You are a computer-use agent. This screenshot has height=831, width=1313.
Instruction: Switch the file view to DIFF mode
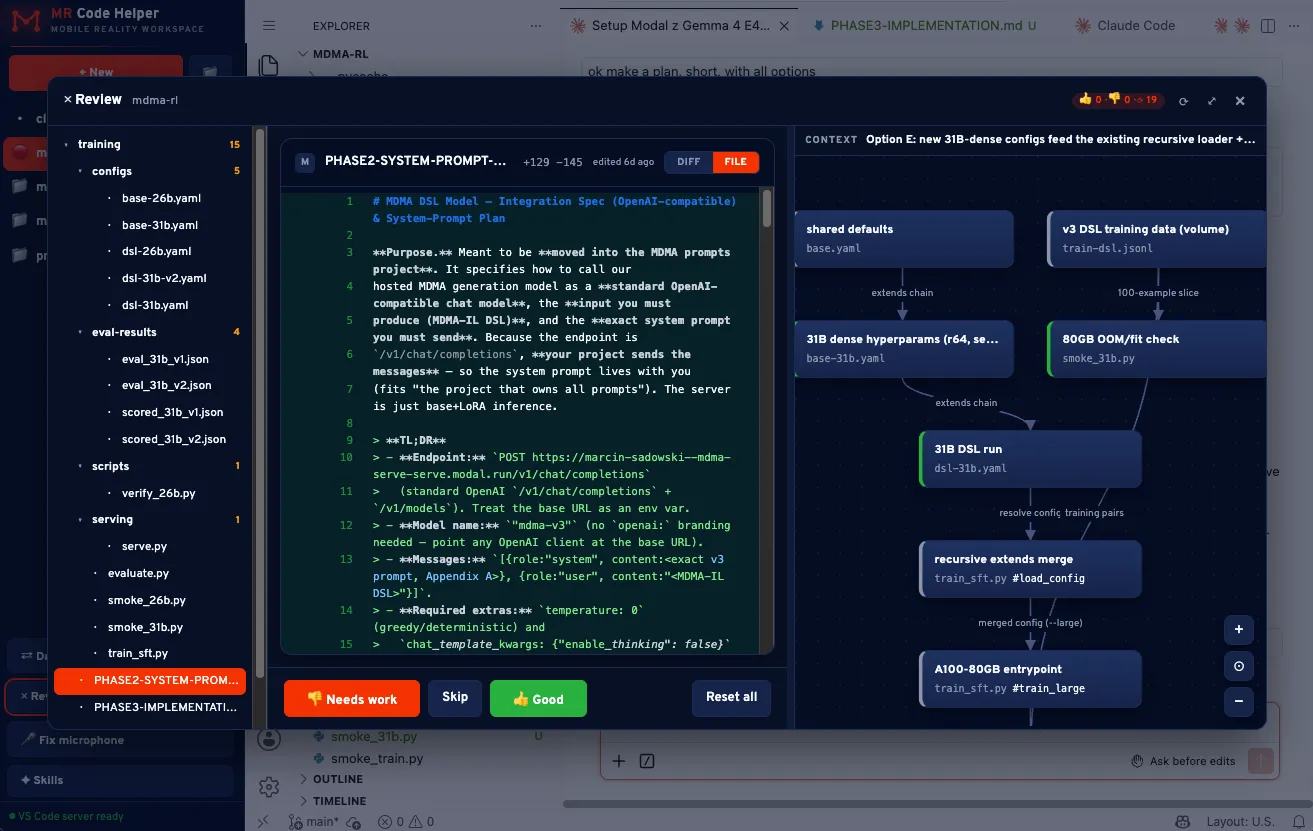[x=689, y=162]
